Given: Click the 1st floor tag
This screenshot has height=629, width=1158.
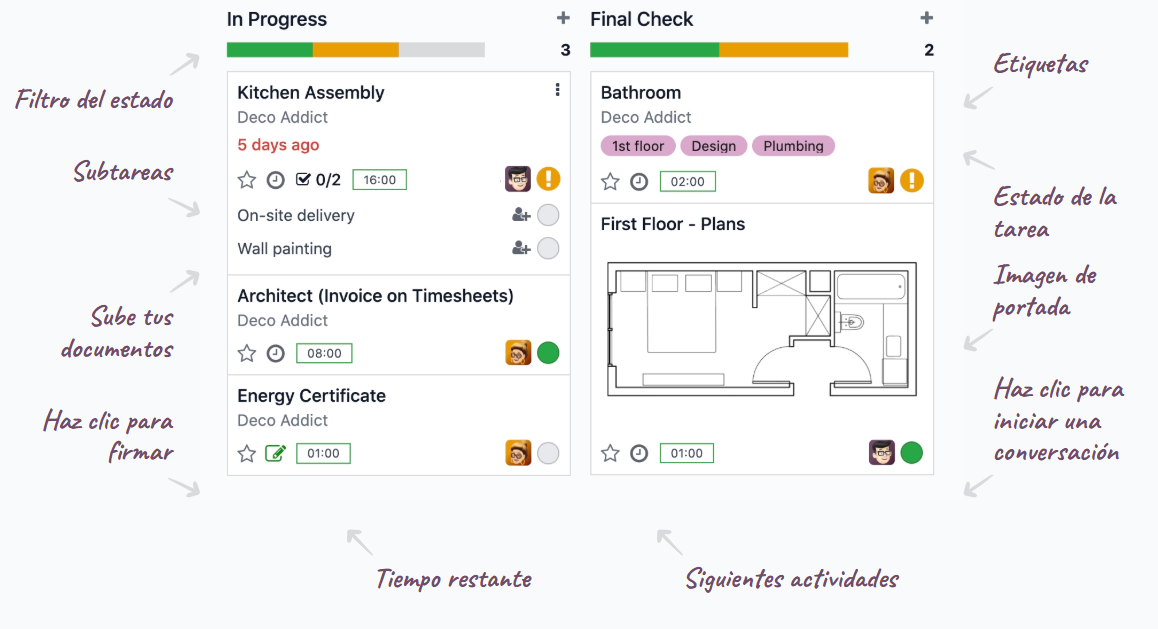Looking at the screenshot, I should click(638, 146).
